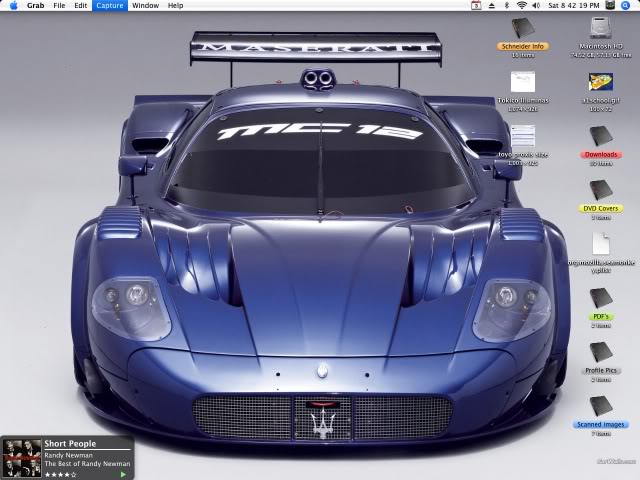Select the Tokico Illuminas image file icon
640x480 pixels.
523,82
